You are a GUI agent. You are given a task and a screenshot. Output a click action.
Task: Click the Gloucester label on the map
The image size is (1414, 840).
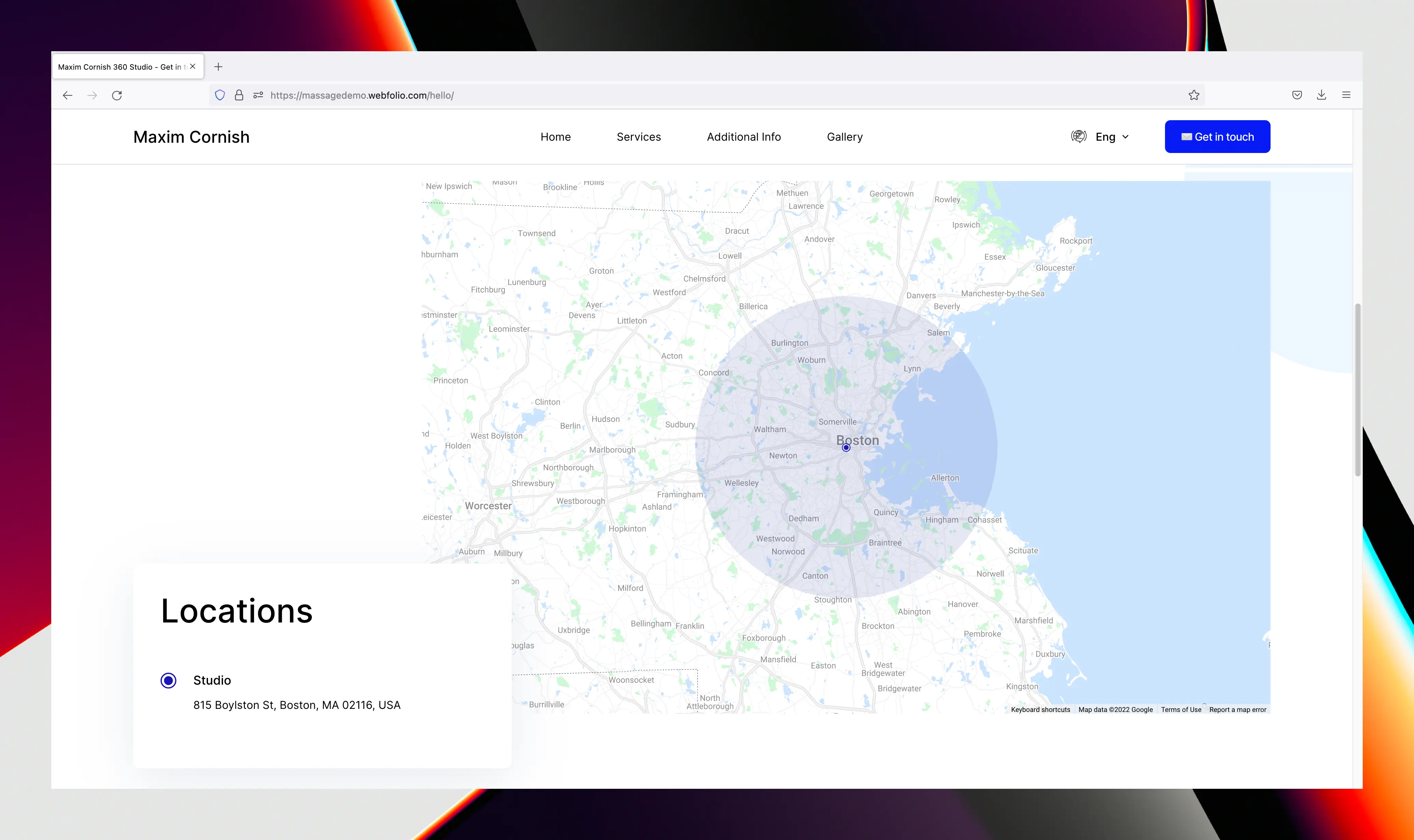click(1055, 268)
